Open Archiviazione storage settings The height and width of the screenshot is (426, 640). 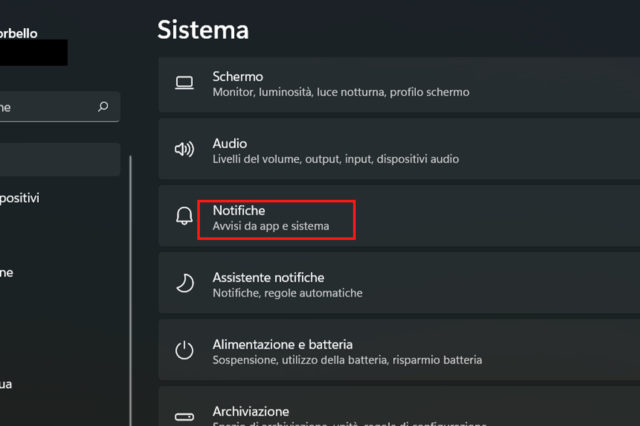click(400, 412)
